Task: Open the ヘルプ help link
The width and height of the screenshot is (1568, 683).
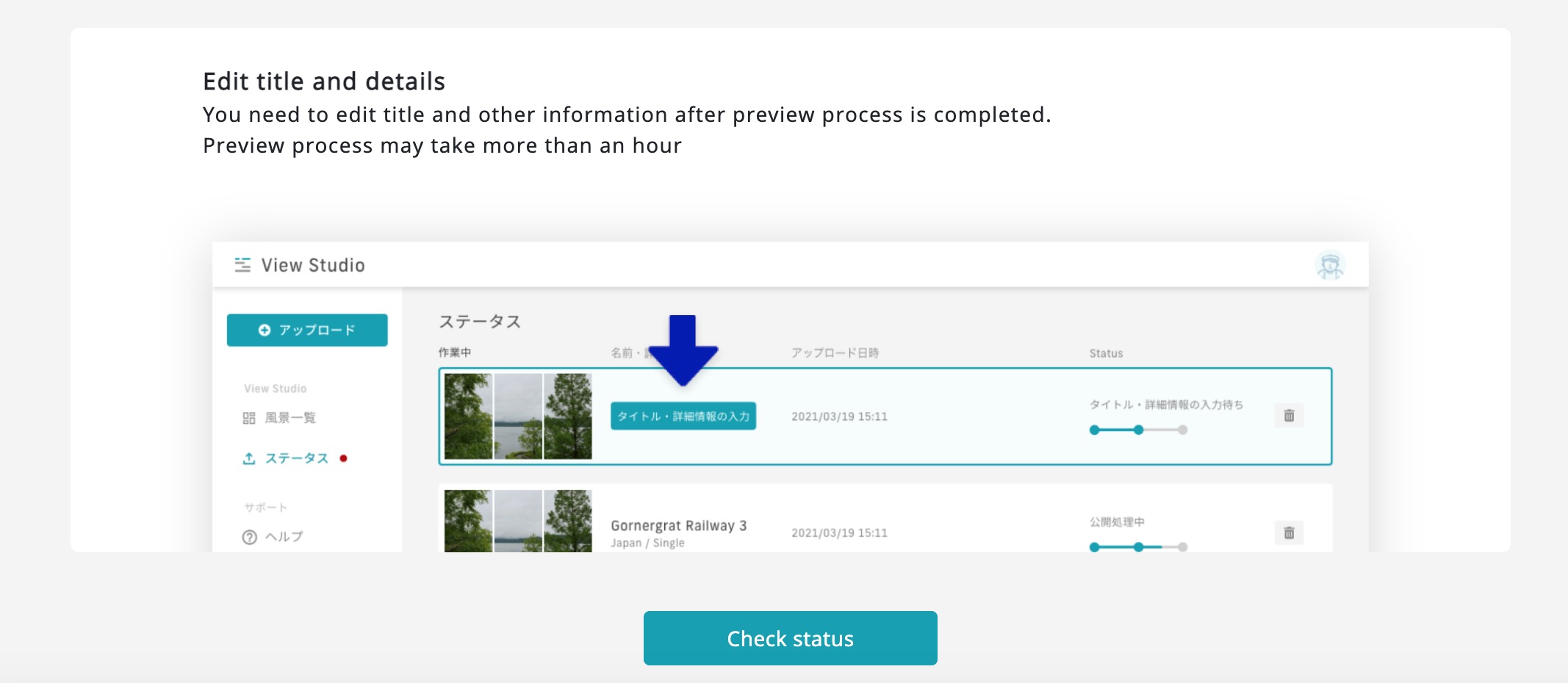Action: (284, 537)
